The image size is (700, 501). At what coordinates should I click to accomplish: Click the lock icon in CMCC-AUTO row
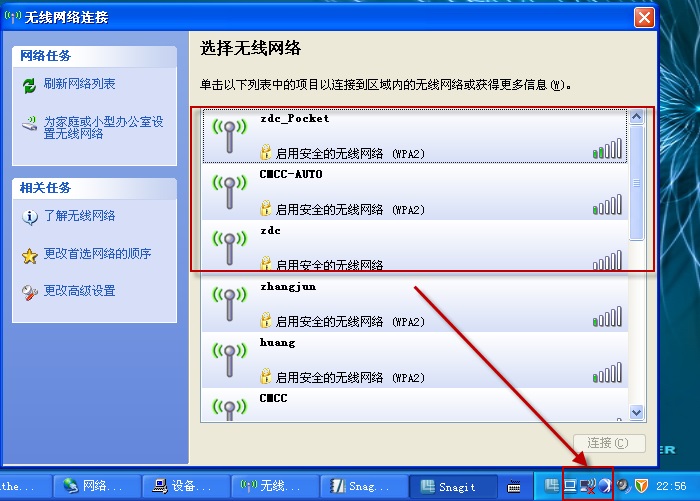click(x=266, y=208)
